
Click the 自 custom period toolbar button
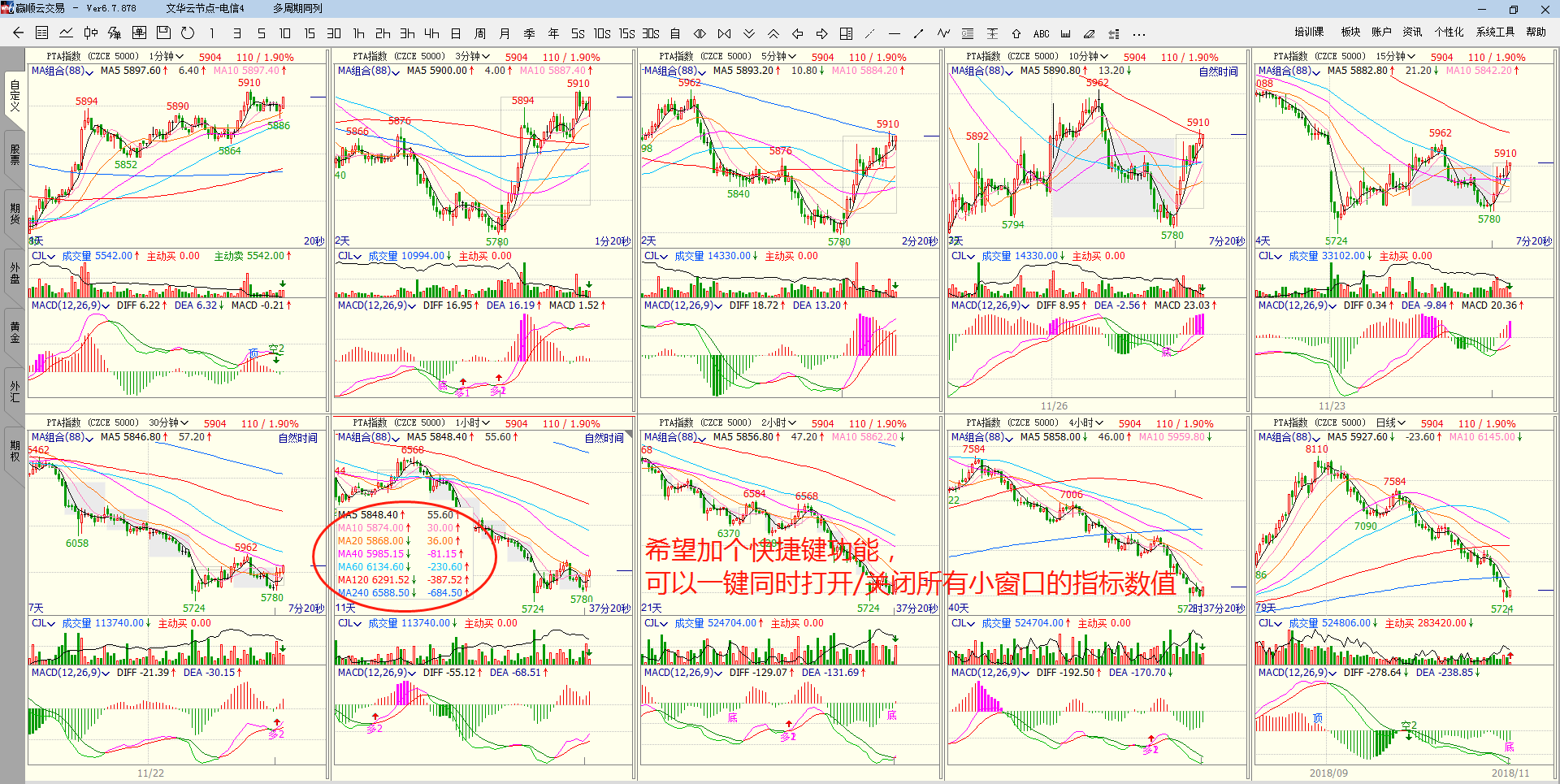[675, 33]
